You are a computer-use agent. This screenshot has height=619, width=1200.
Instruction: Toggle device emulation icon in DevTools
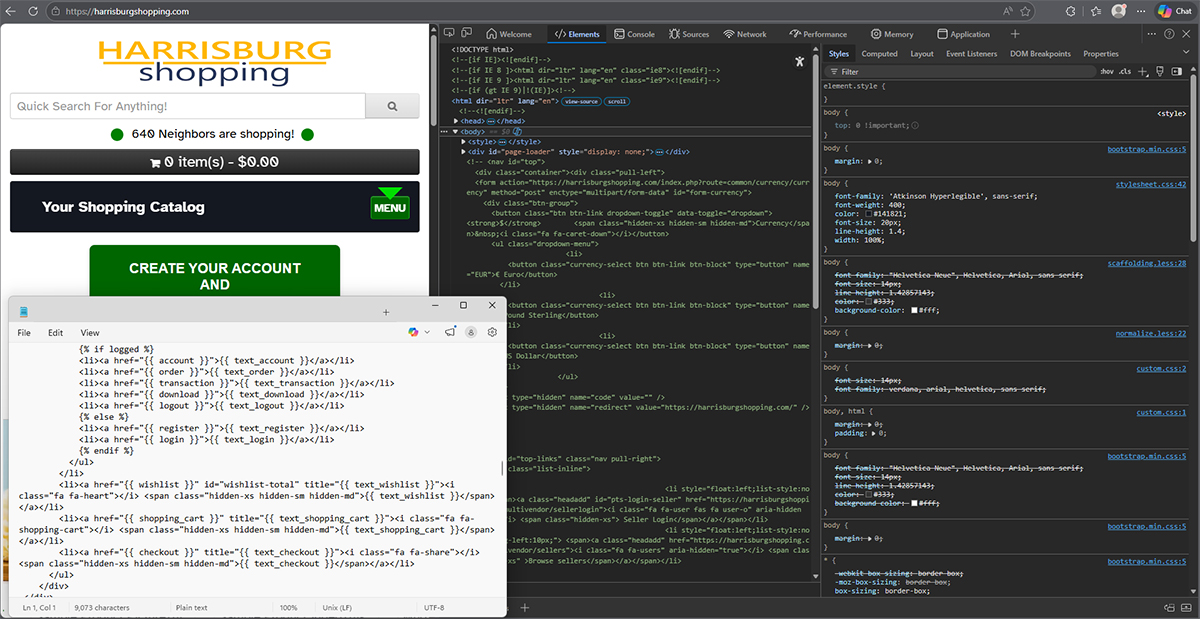tap(467, 34)
